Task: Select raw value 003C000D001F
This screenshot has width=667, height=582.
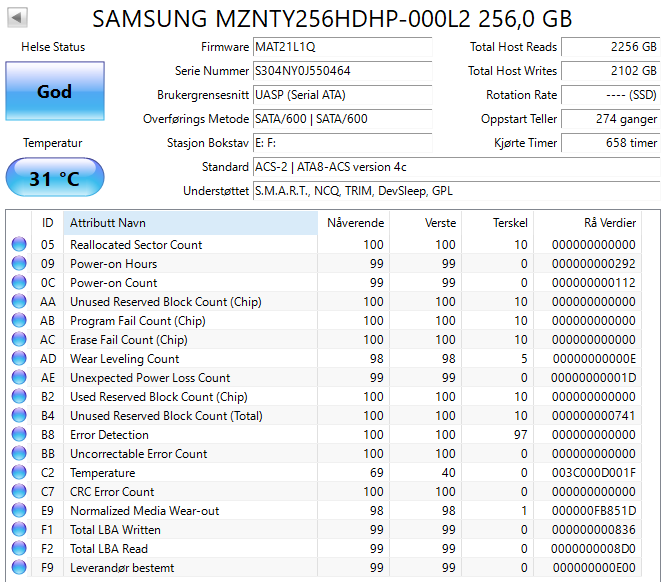Action: [x=593, y=473]
